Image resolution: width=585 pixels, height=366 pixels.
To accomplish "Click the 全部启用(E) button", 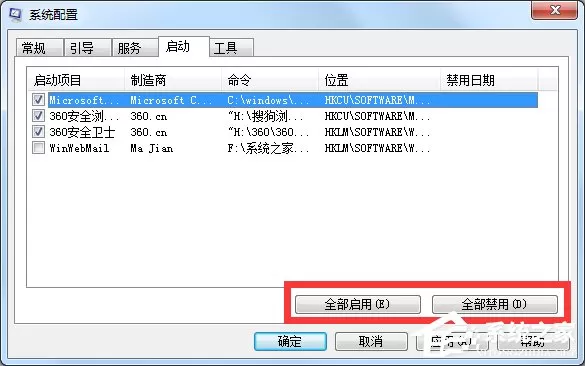I will 357,304.
